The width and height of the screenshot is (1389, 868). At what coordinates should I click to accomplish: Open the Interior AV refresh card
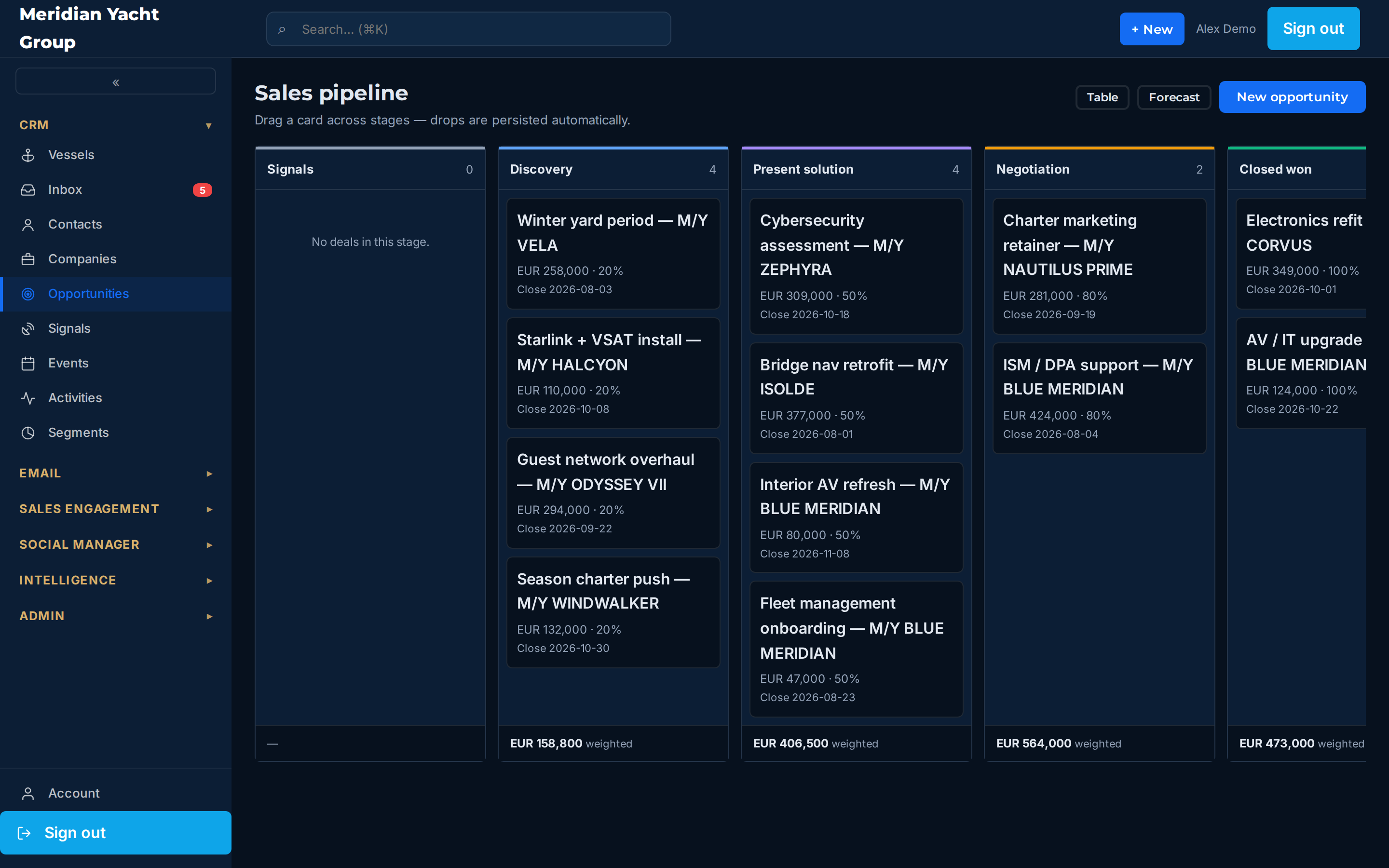coord(856,518)
